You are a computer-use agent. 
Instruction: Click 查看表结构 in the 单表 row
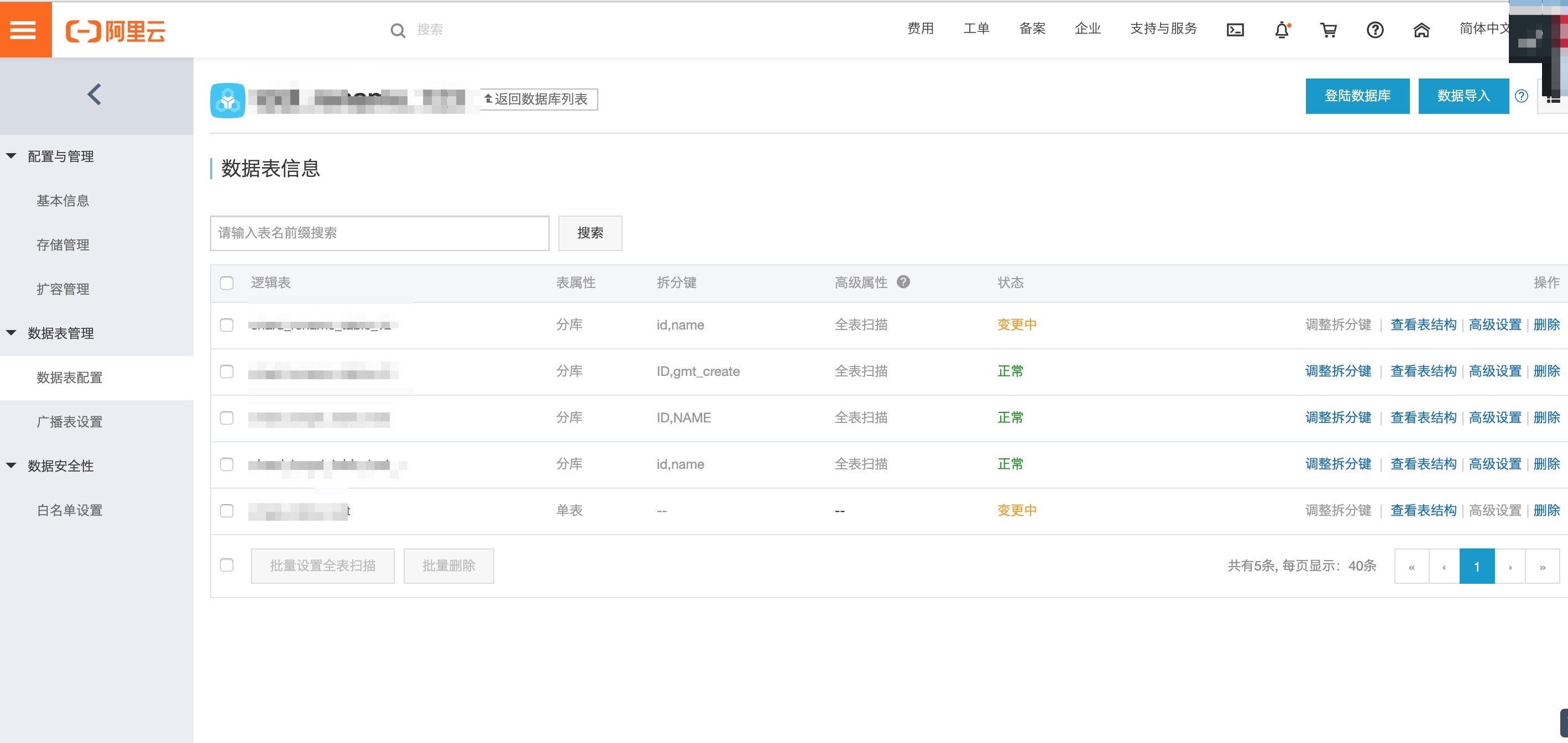(1423, 510)
